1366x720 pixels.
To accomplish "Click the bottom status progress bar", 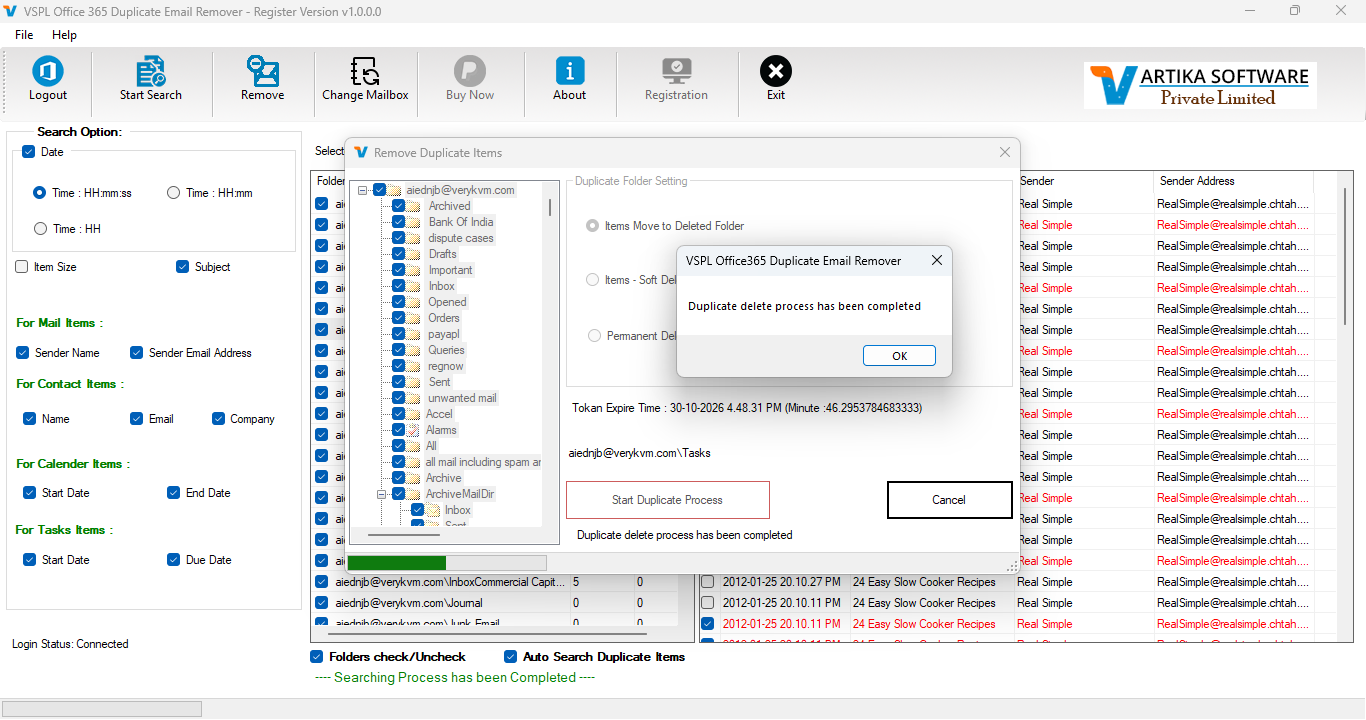I will tap(102, 709).
